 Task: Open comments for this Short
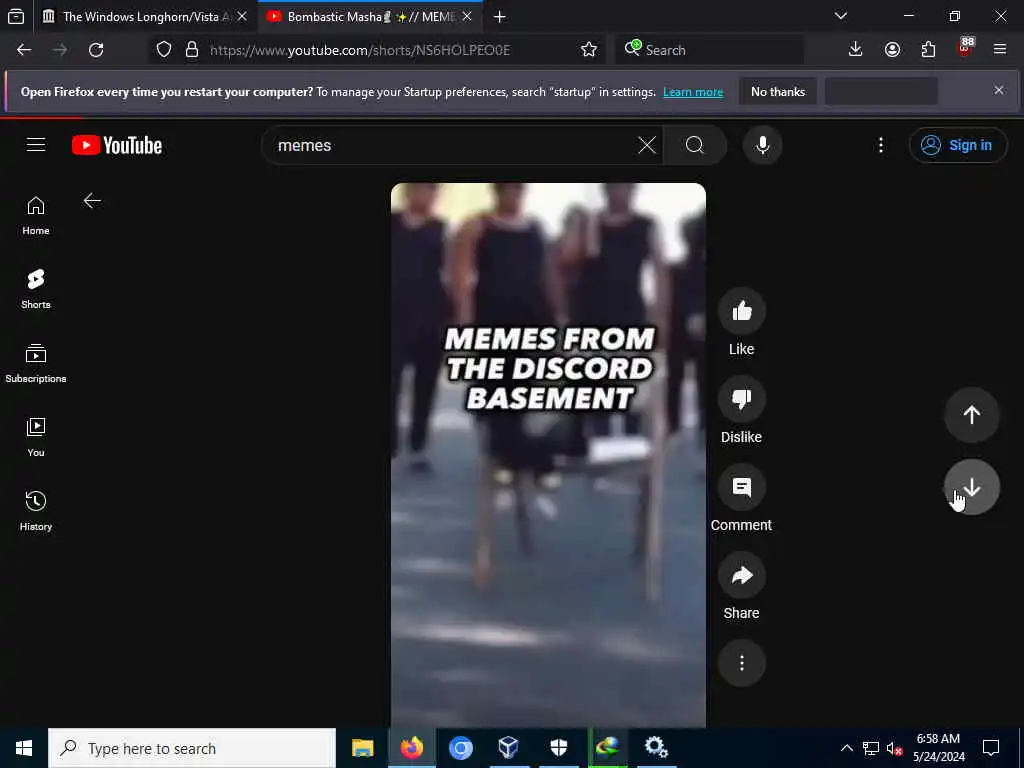click(741, 487)
